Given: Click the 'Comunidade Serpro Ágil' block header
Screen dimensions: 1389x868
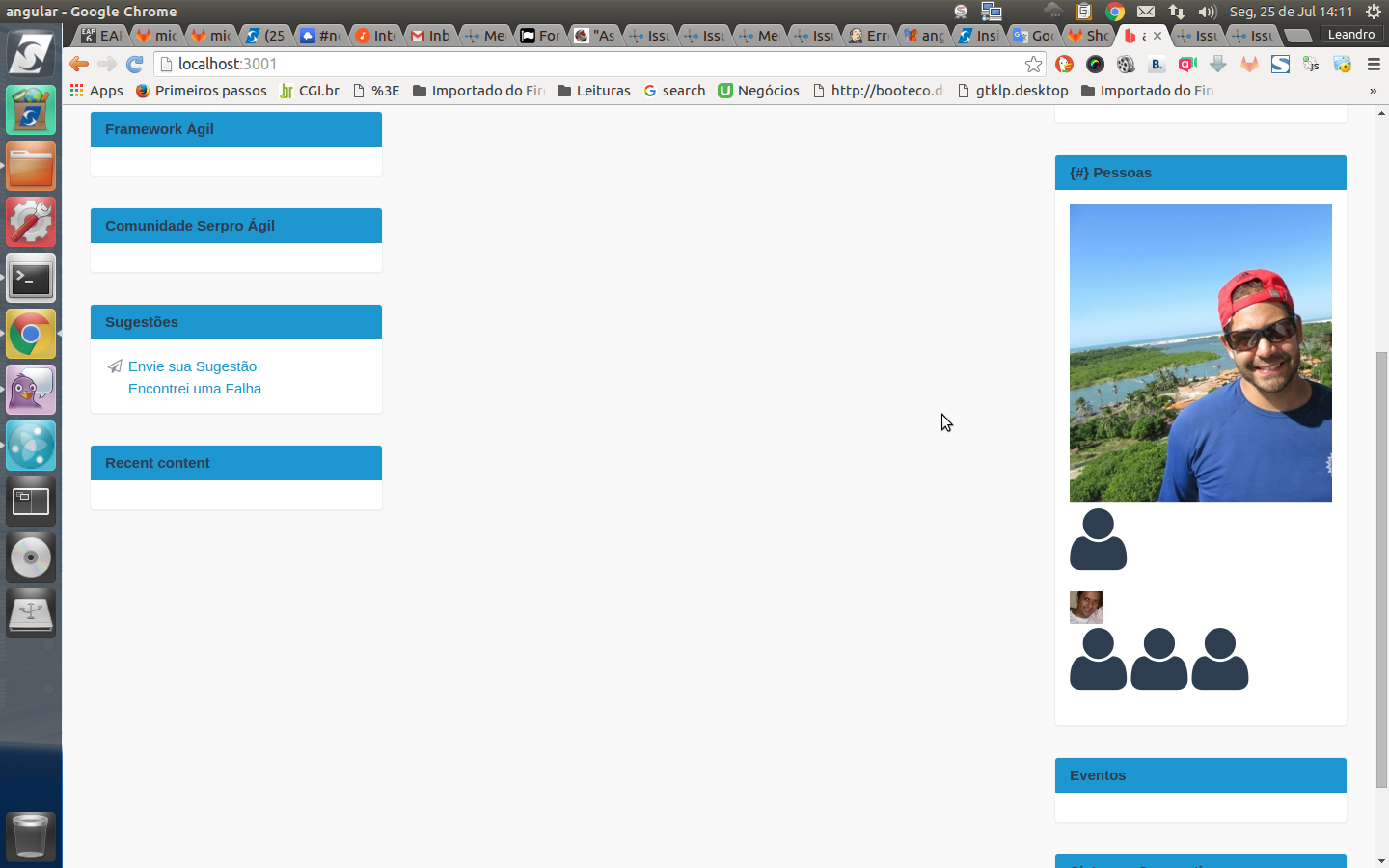Looking at the screenshot, I should point(236,226).
